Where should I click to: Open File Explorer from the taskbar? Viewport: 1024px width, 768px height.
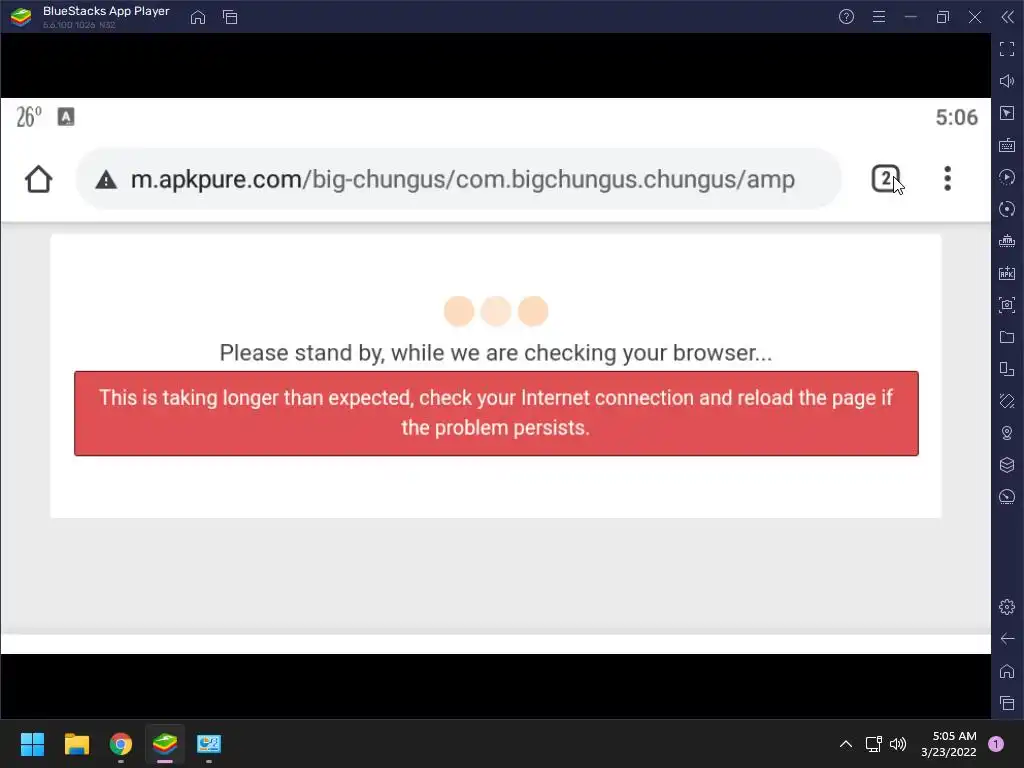(76, 744)
